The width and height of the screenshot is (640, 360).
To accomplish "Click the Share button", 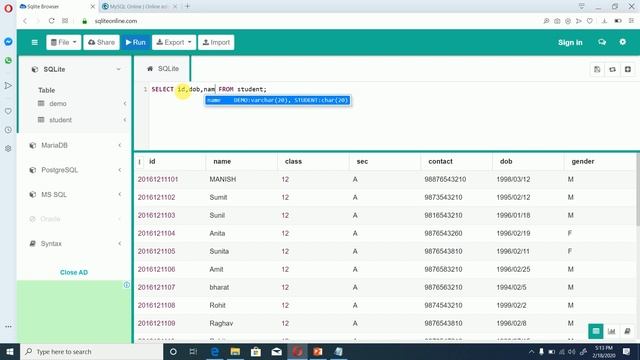I will point(101,42).
